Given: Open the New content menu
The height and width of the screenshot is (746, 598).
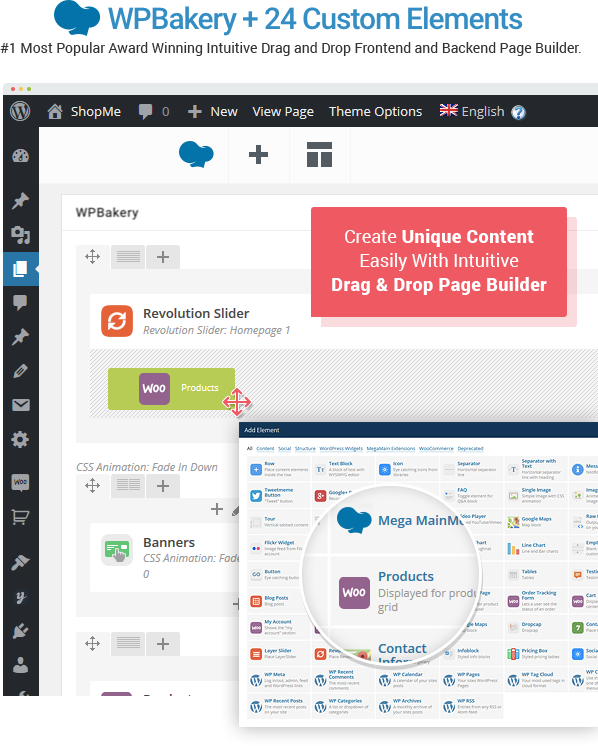Looking at the screenshot, I should (x=213, y=111).
